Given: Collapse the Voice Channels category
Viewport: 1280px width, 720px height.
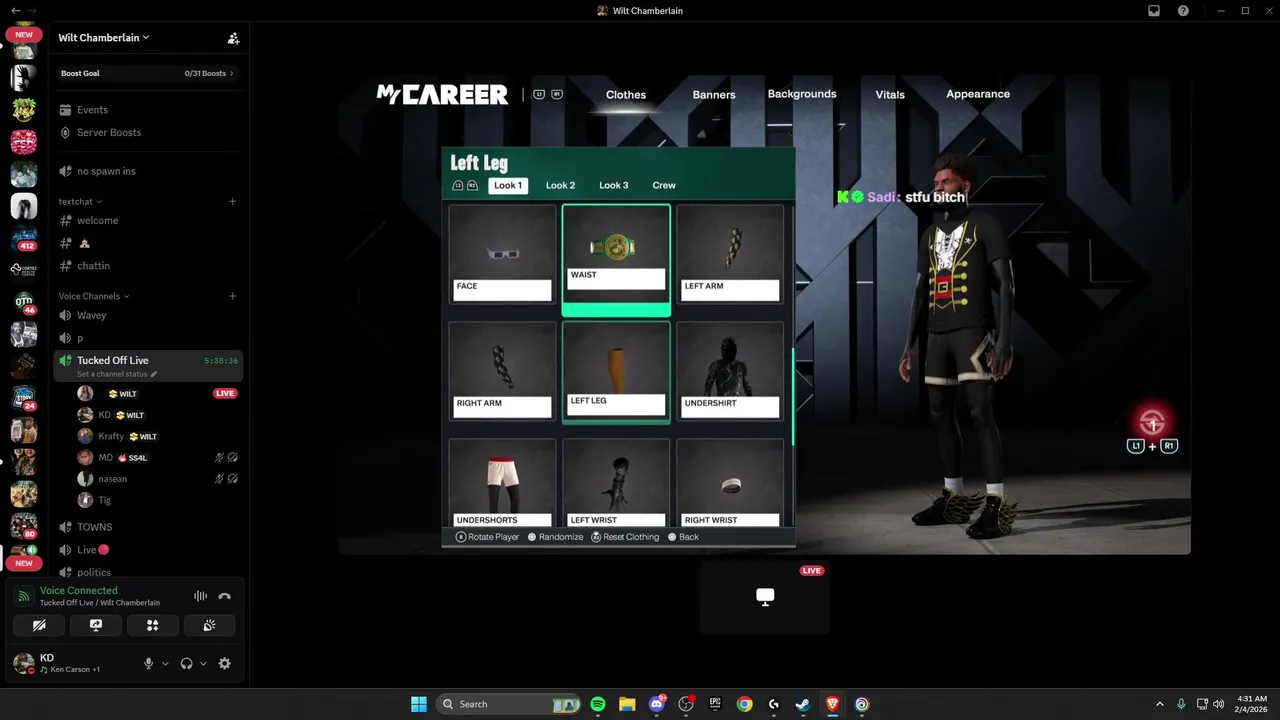Looking at the screenshot, I should [x=94, y=296].
